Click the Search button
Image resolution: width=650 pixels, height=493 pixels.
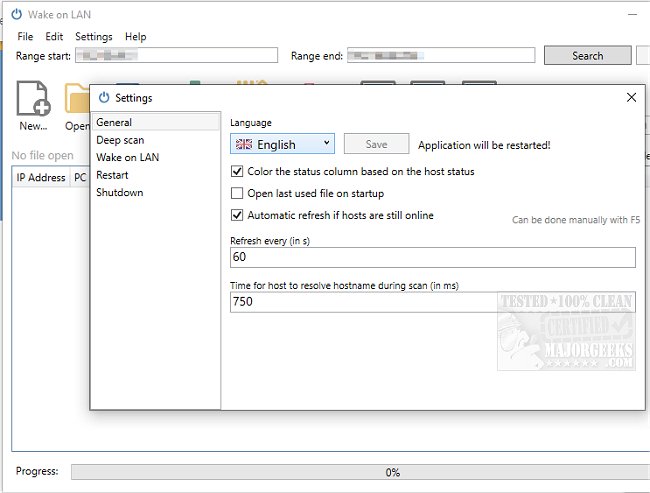click(x=587, y=56)
